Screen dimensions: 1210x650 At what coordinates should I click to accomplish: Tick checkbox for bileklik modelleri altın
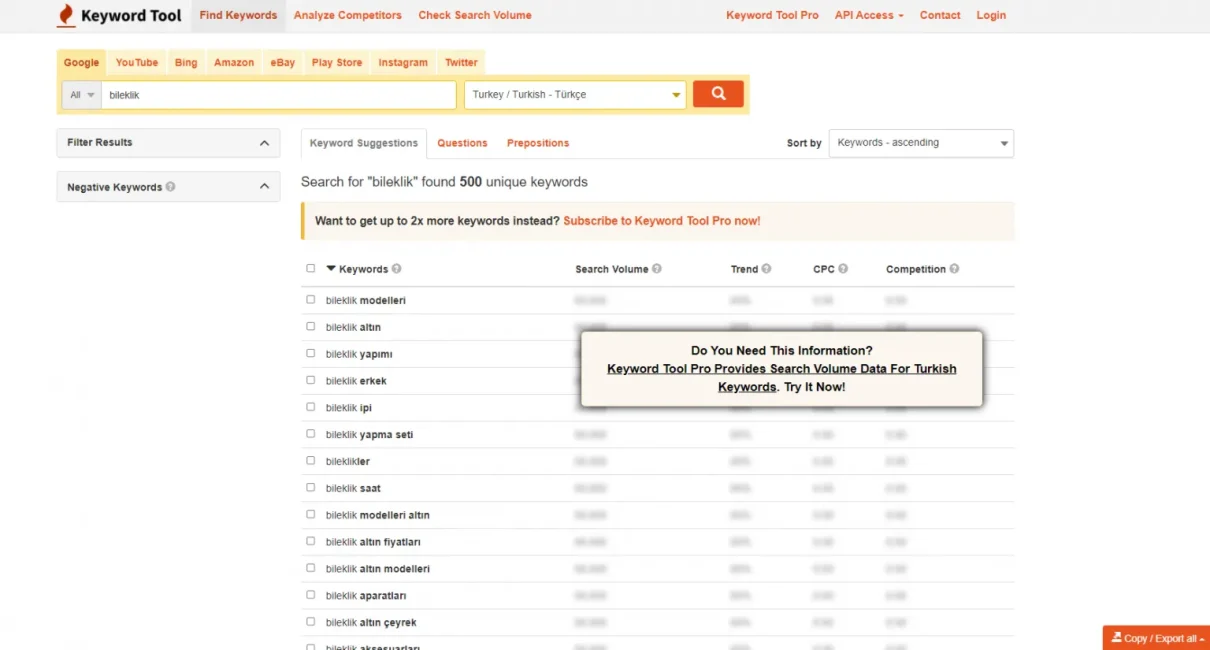[x=310, y=515]
